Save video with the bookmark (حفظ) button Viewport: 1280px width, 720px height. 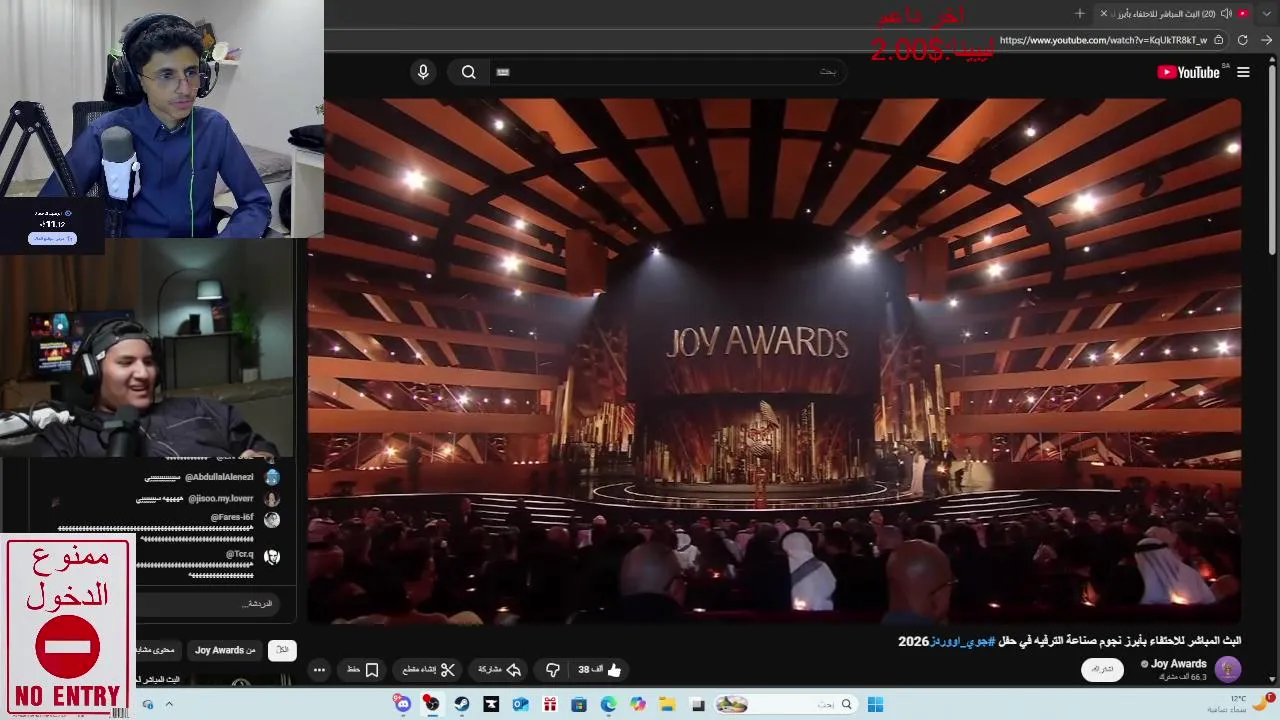point(363,670)
